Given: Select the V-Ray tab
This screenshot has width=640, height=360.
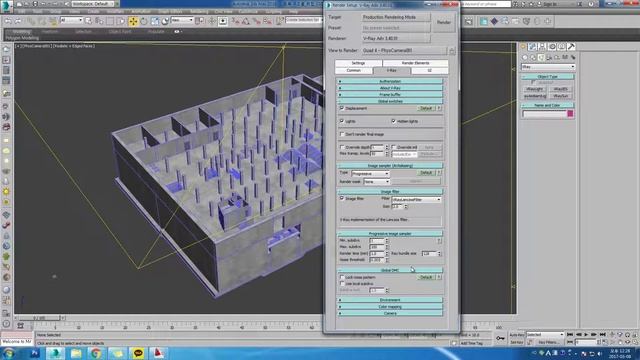Looking at the screenshot, I should tap(392, 71).
